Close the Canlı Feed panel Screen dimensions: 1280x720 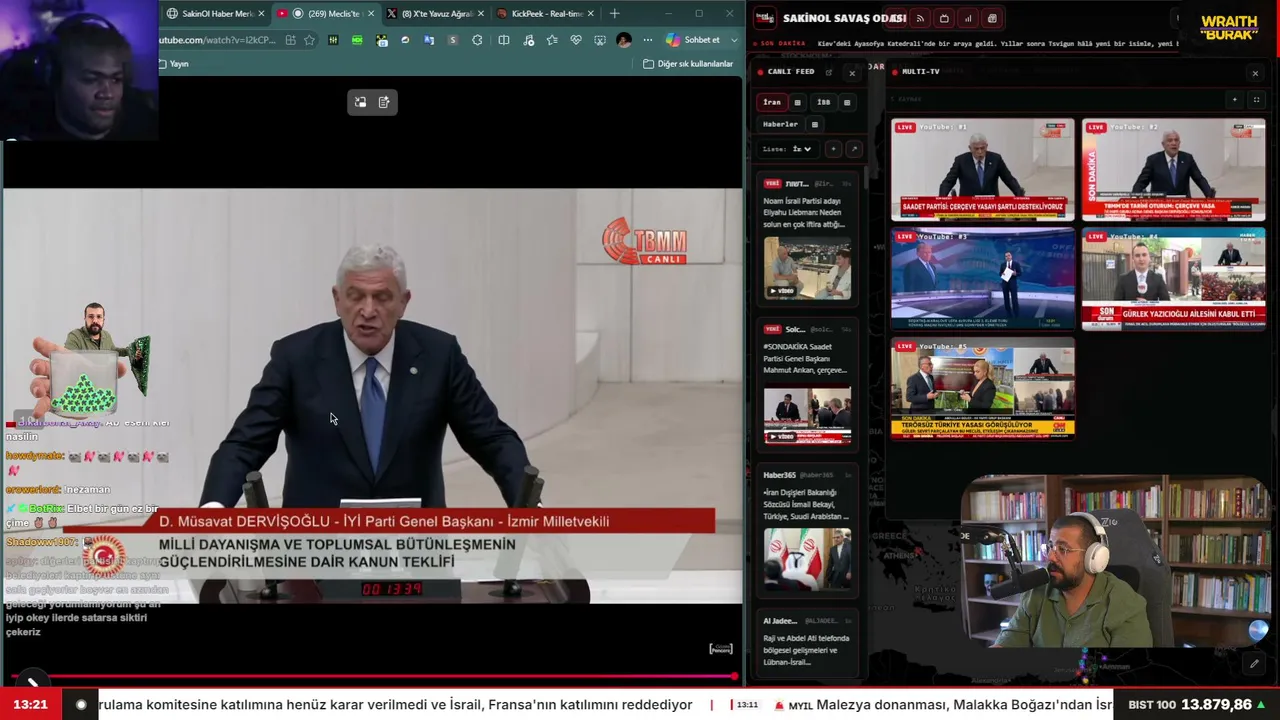(x=852, y=73)
